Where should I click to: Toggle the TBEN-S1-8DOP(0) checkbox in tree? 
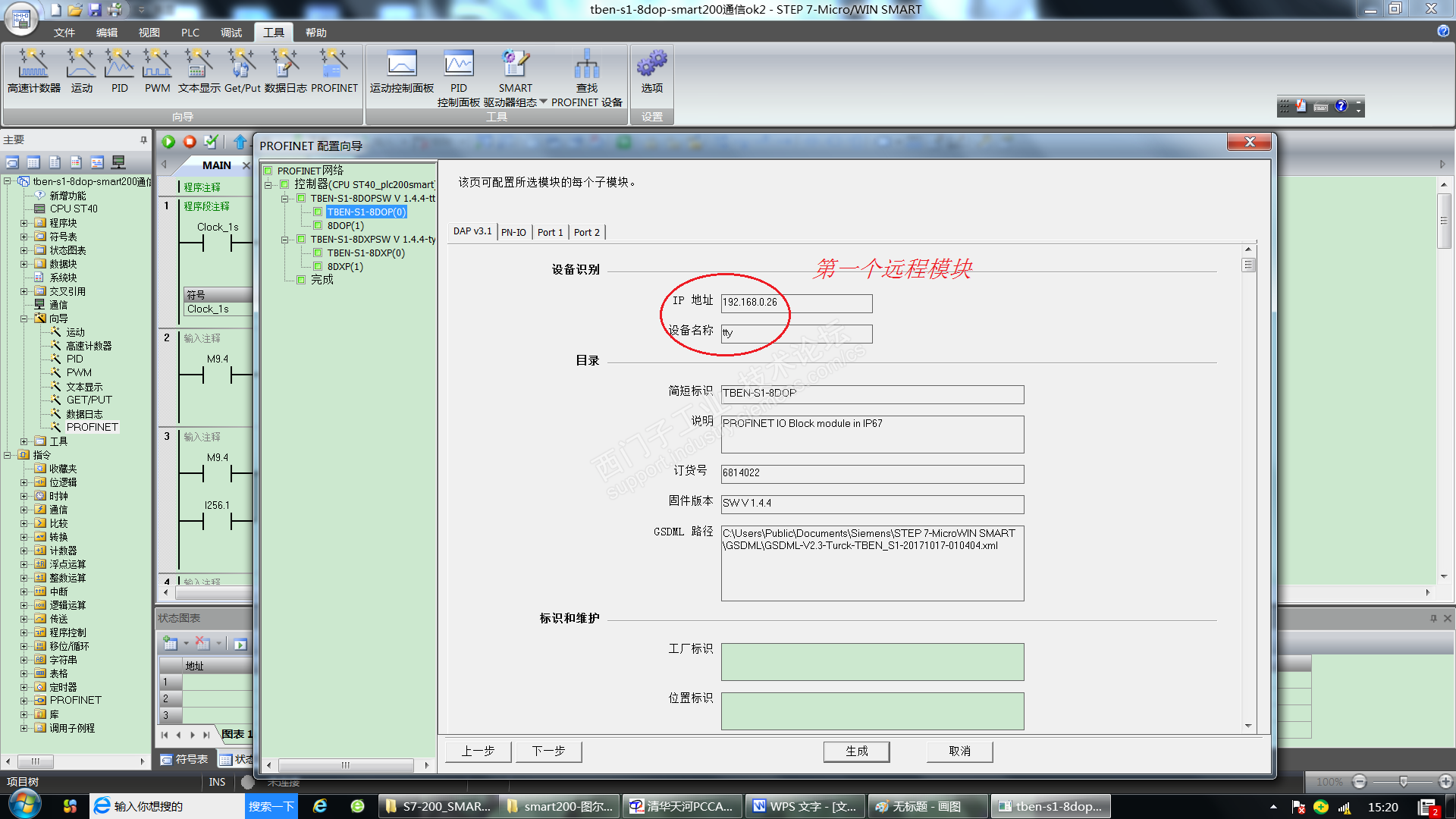[318, 212]
